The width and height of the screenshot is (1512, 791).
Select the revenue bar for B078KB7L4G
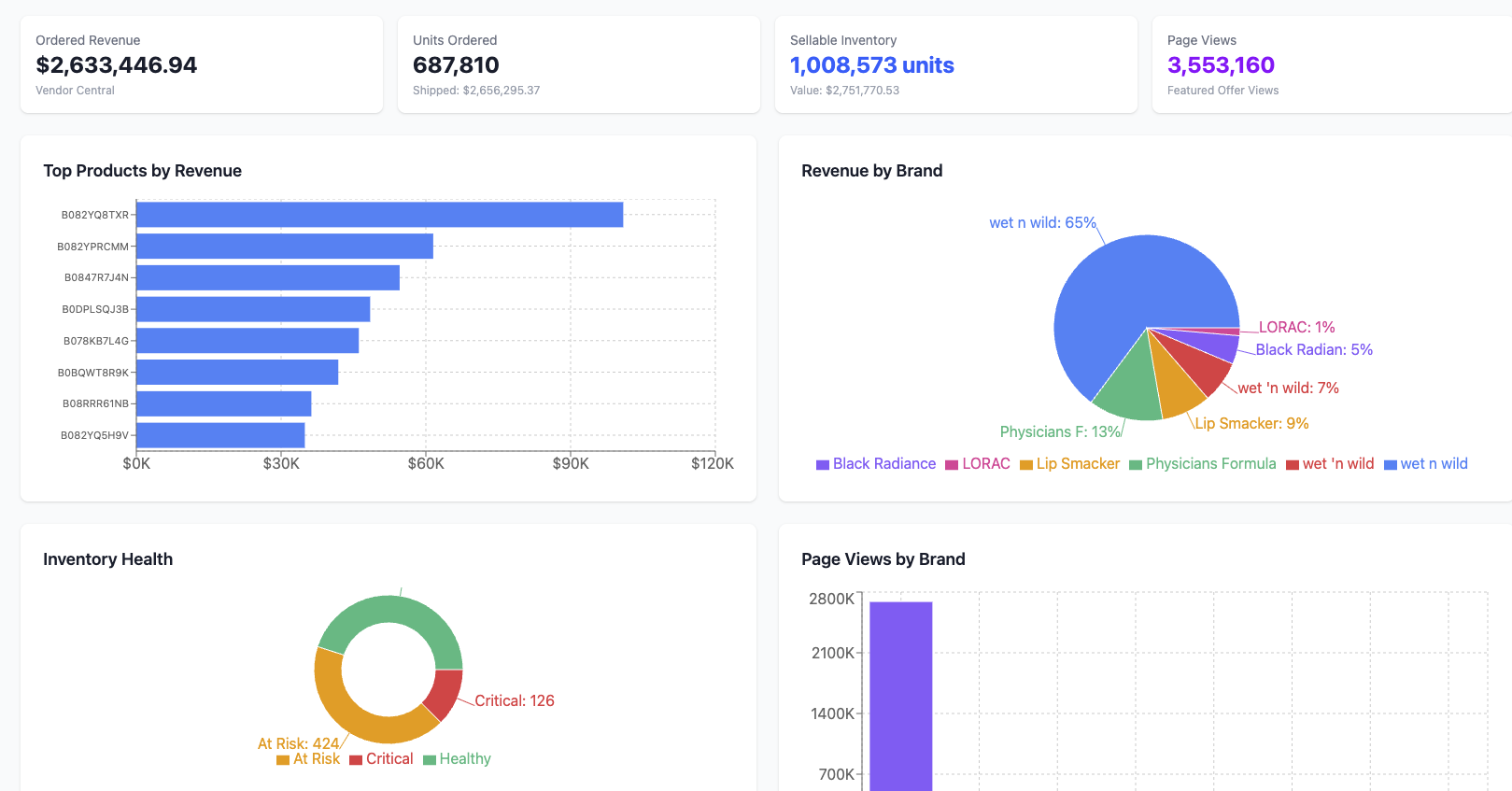[247, 341]
